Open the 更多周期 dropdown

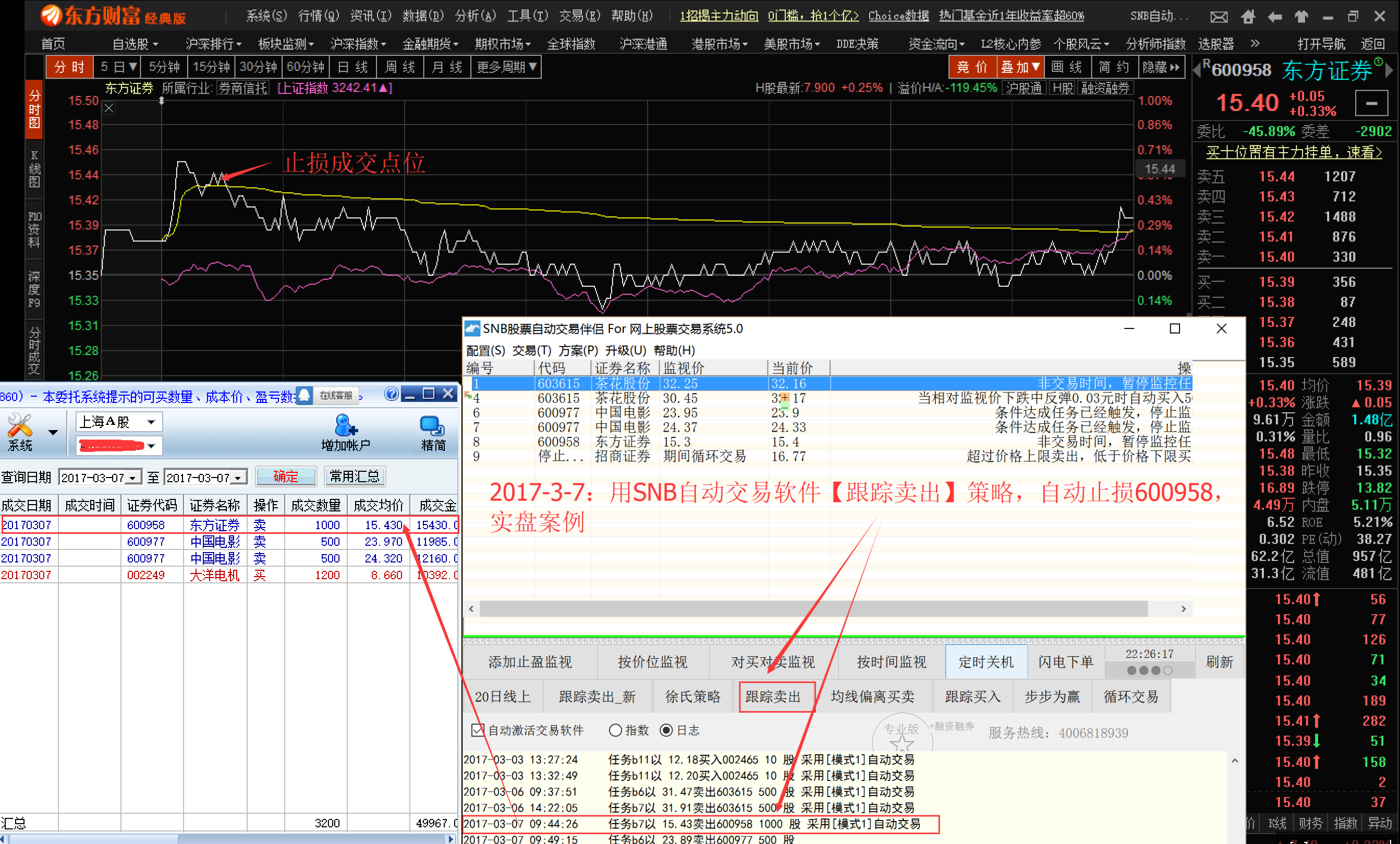[506, 67]
